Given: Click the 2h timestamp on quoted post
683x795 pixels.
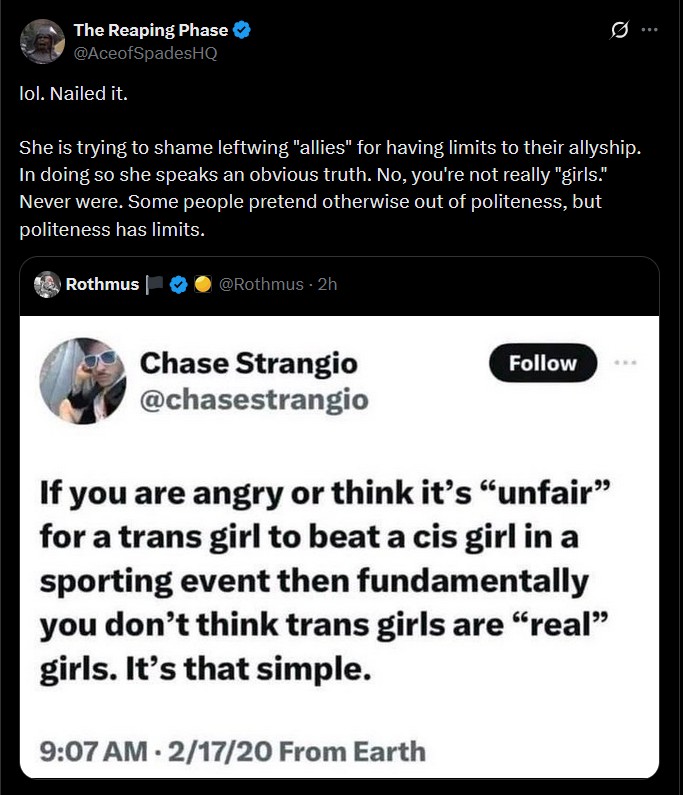Looking at the screenshot, I should pyautogui.click(x=327, y=284).
